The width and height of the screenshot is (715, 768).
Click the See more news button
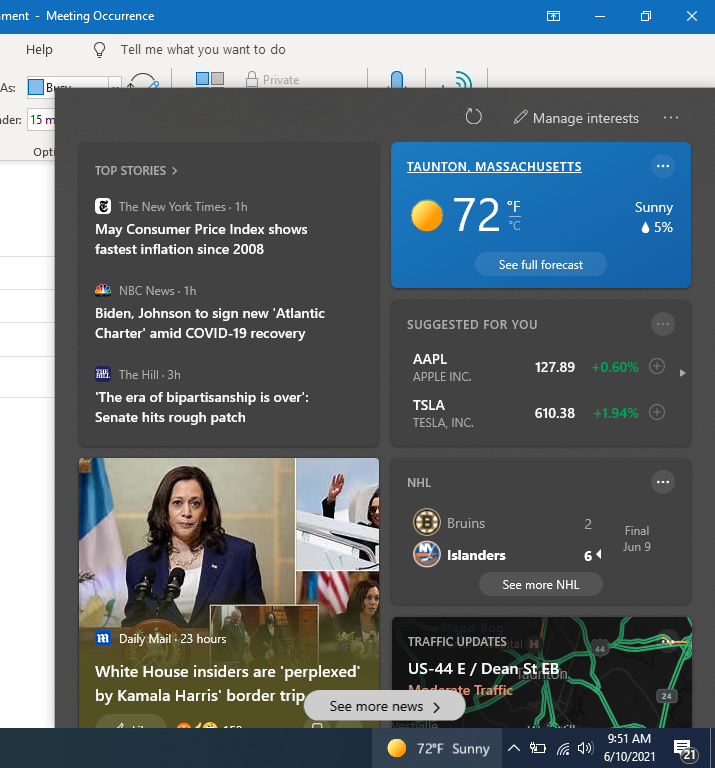click(385, 706)
